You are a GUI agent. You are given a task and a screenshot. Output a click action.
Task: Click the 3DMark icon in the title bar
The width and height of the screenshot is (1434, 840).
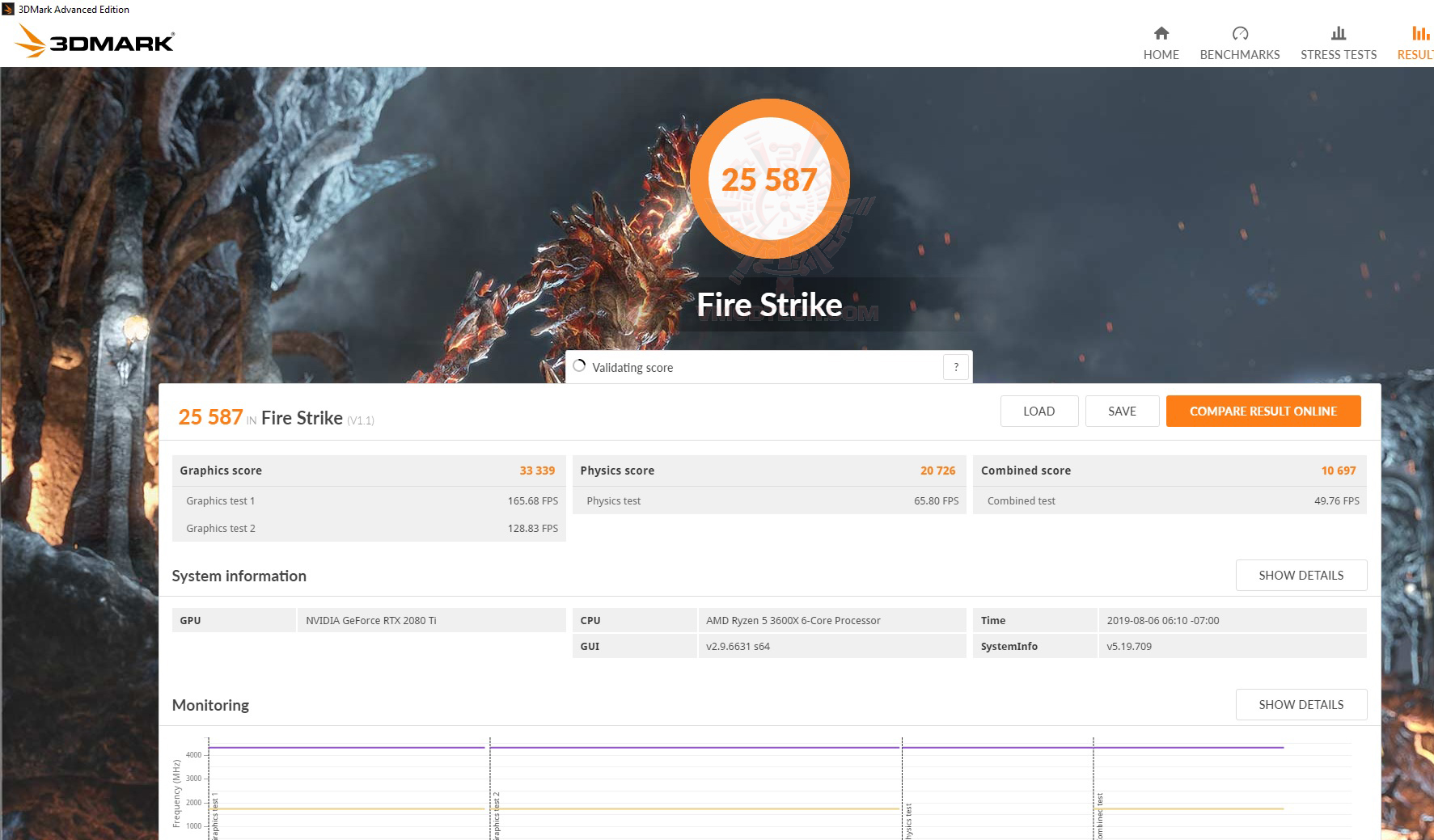(7, 9)
